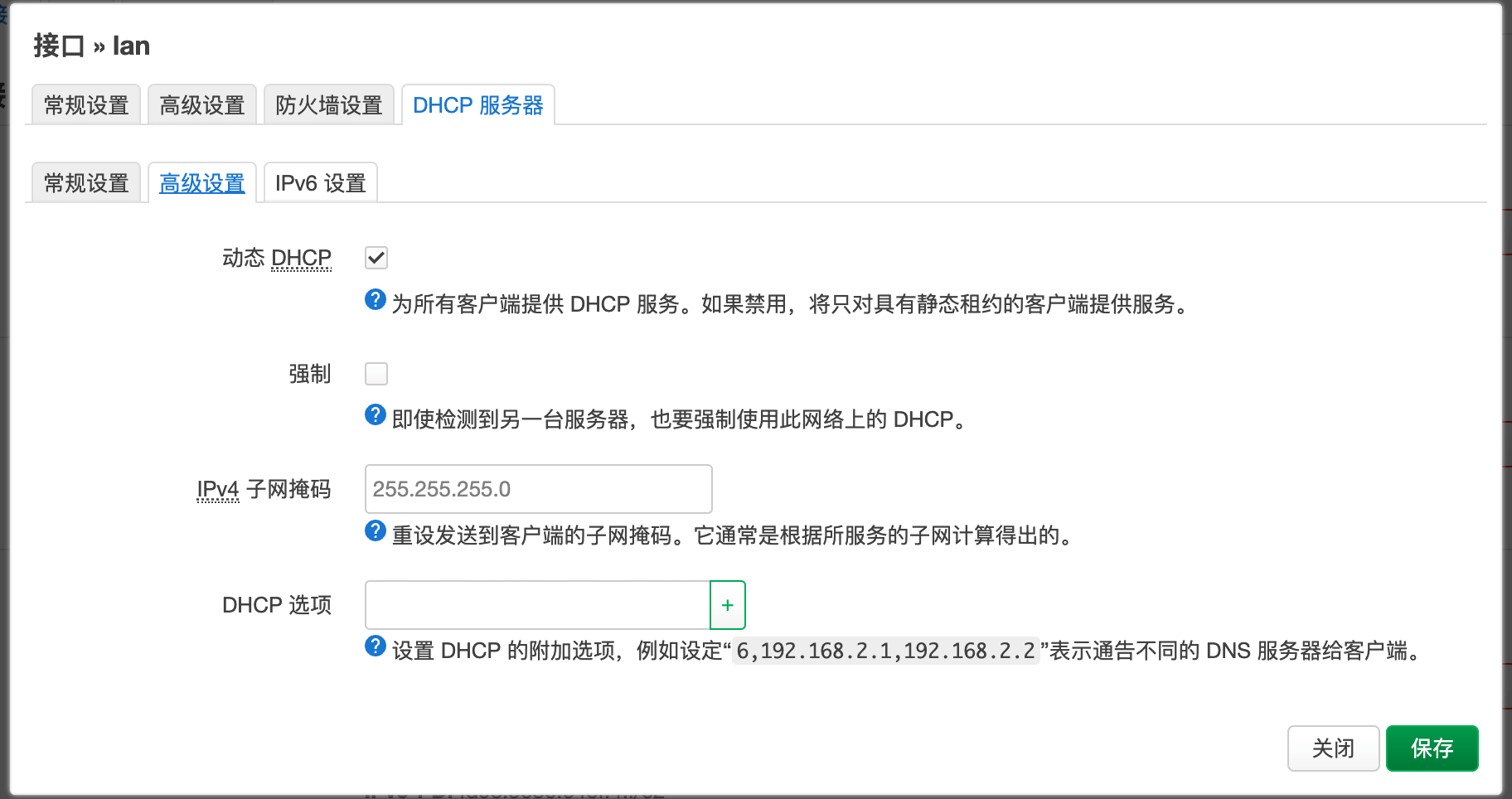Select the underlined 高级设置 sub-tab
The height and width of the screenshot is (799, 1512).
coord(202,183)
